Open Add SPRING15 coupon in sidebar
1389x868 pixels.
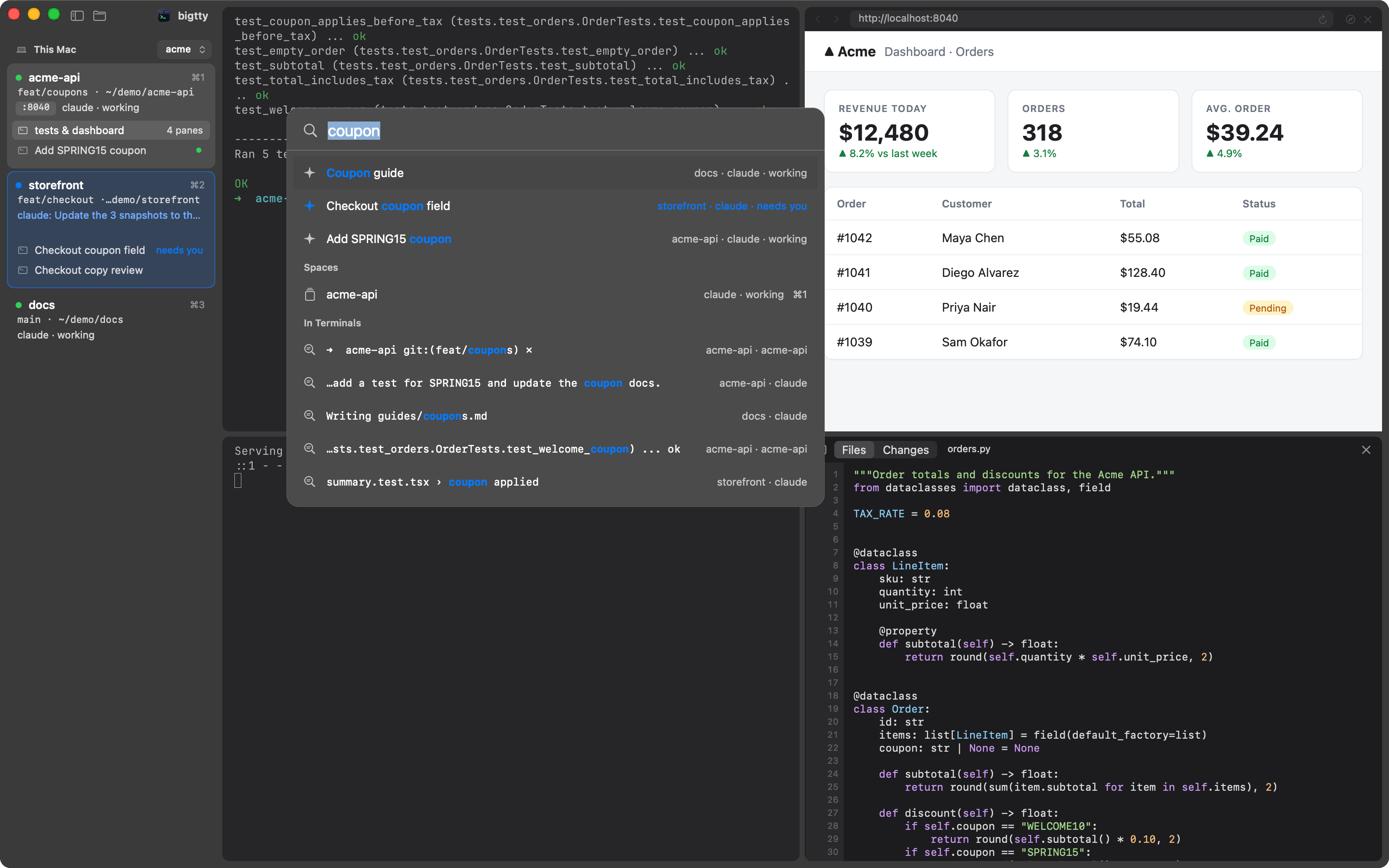tap(111, 151)
